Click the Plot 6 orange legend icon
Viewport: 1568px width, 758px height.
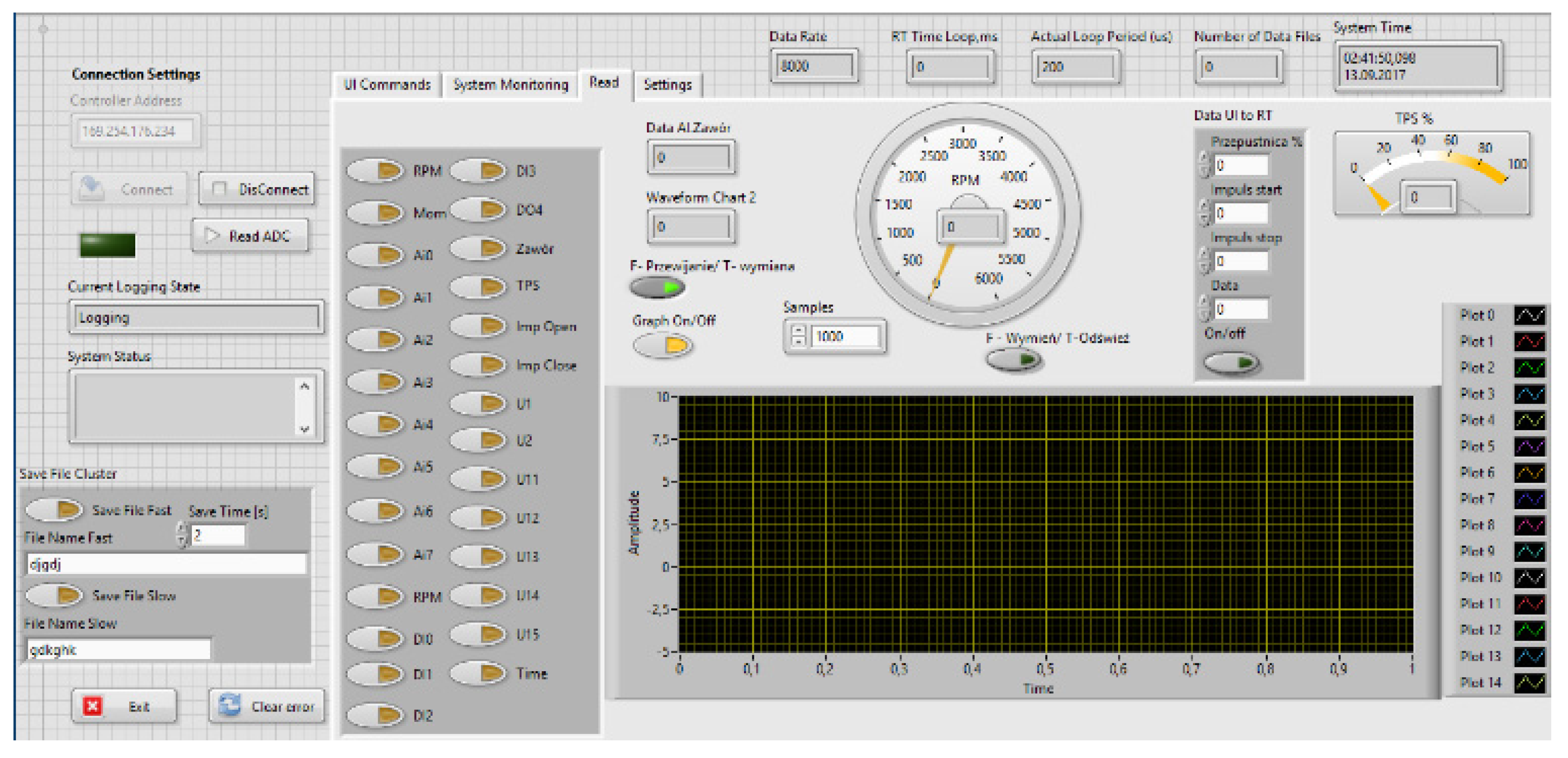click(x=1529, y=472)
